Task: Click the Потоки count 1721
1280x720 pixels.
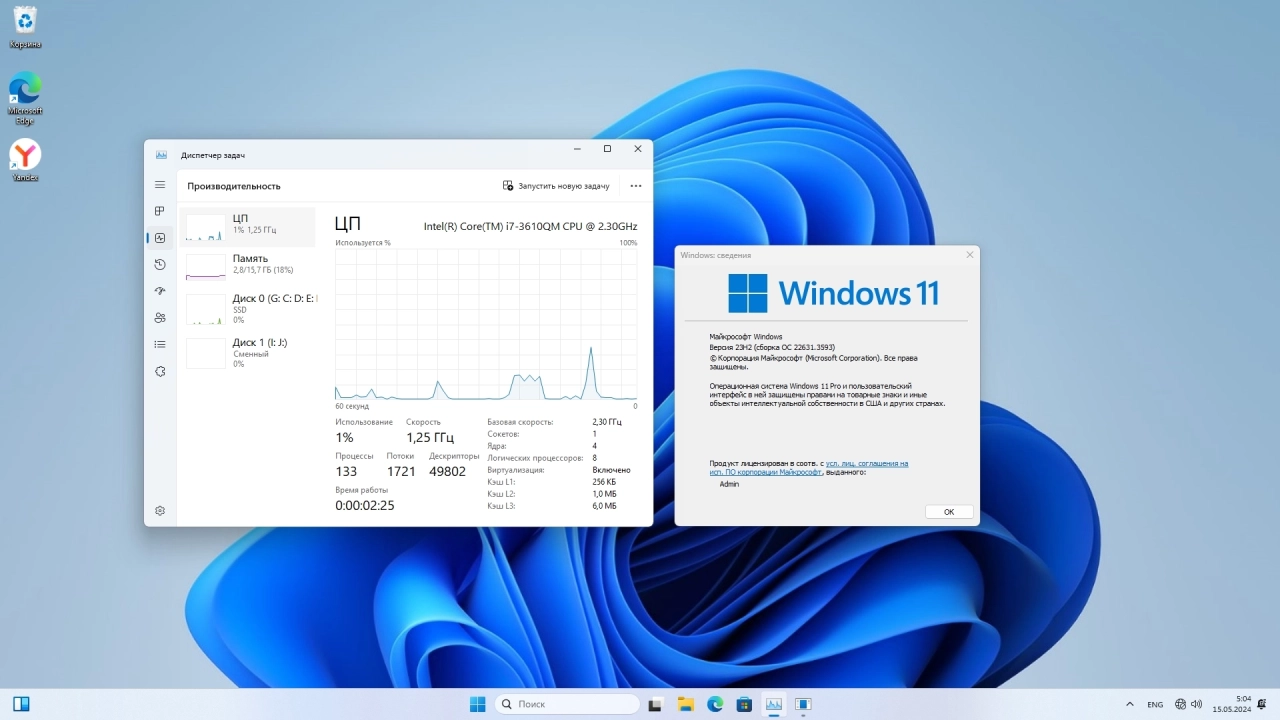Action: (x=401, y=471)
